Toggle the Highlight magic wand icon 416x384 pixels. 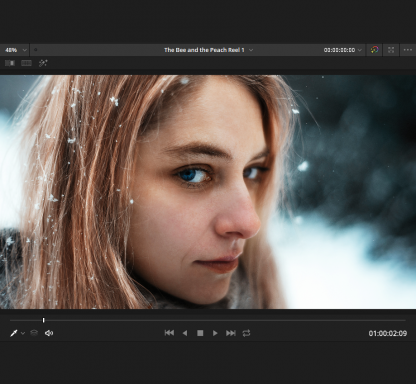pyautogui.click(x=43, y=63)
